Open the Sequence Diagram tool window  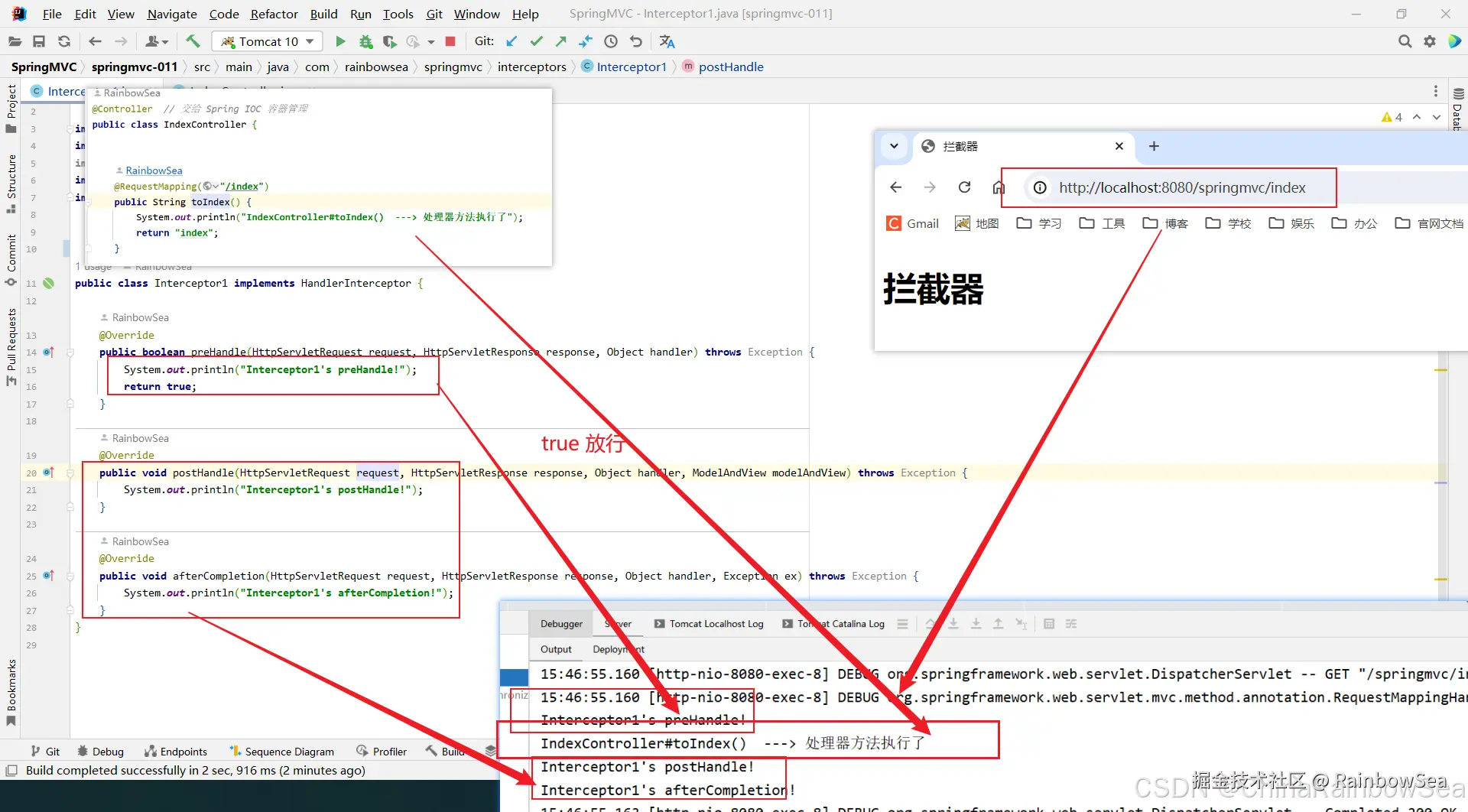[x=281, y=752]
